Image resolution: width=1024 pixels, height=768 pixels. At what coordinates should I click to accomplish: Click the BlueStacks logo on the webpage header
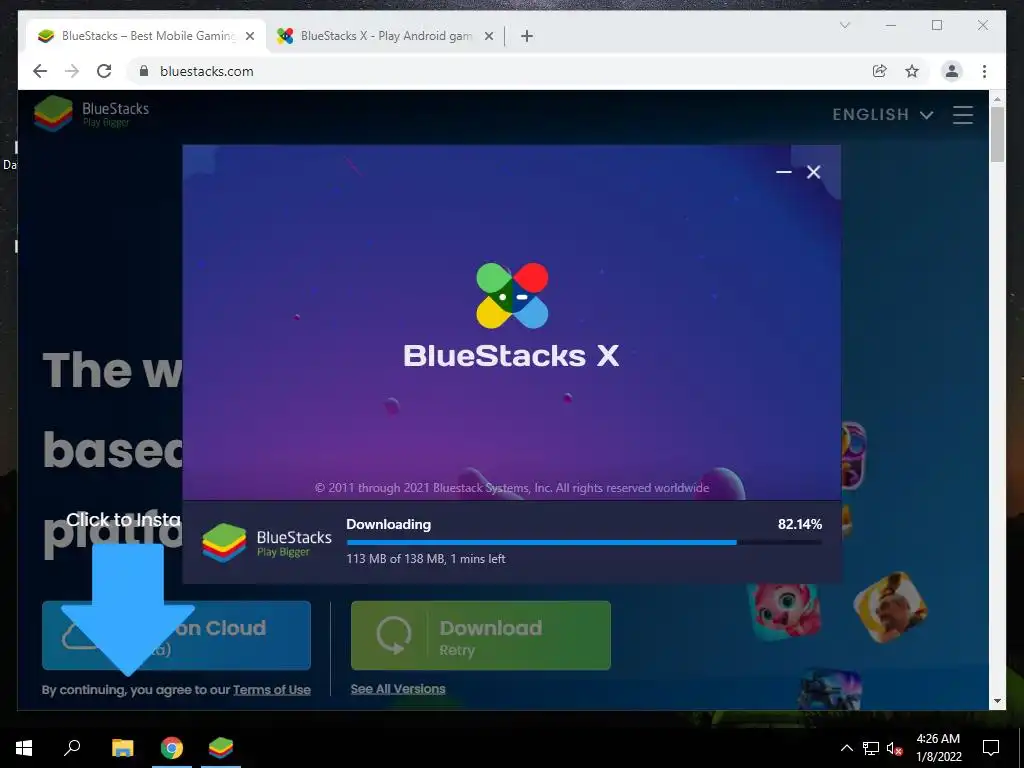91,114
